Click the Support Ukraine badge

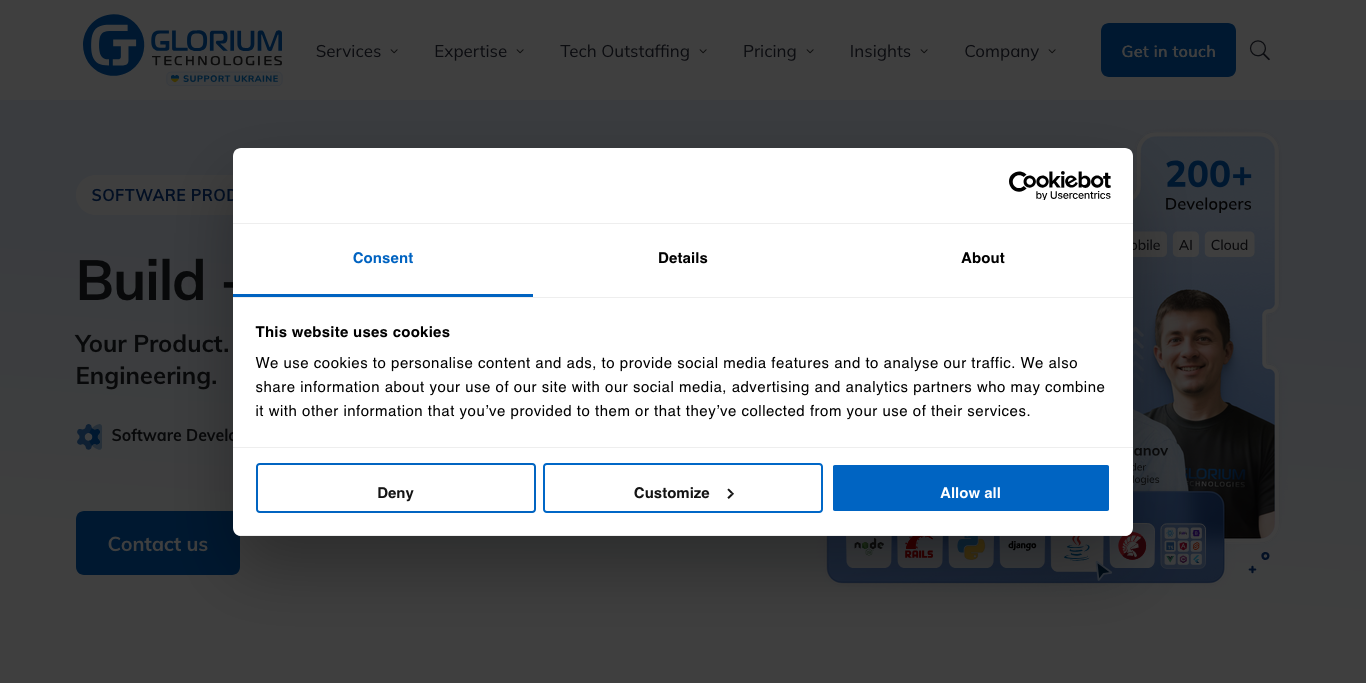[x=224, y=77]
